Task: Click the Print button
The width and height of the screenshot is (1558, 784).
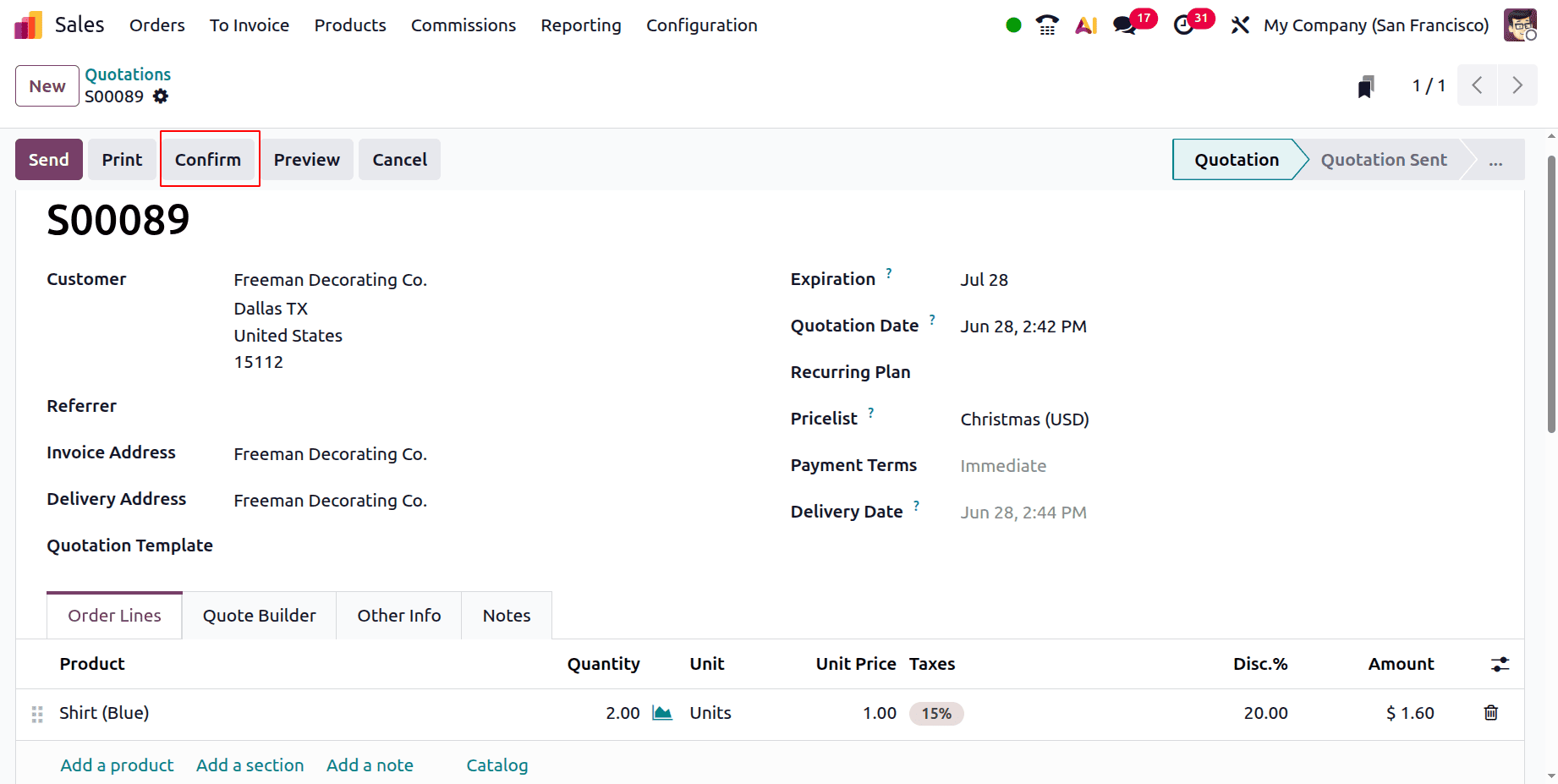Action: tap(123, 160)
